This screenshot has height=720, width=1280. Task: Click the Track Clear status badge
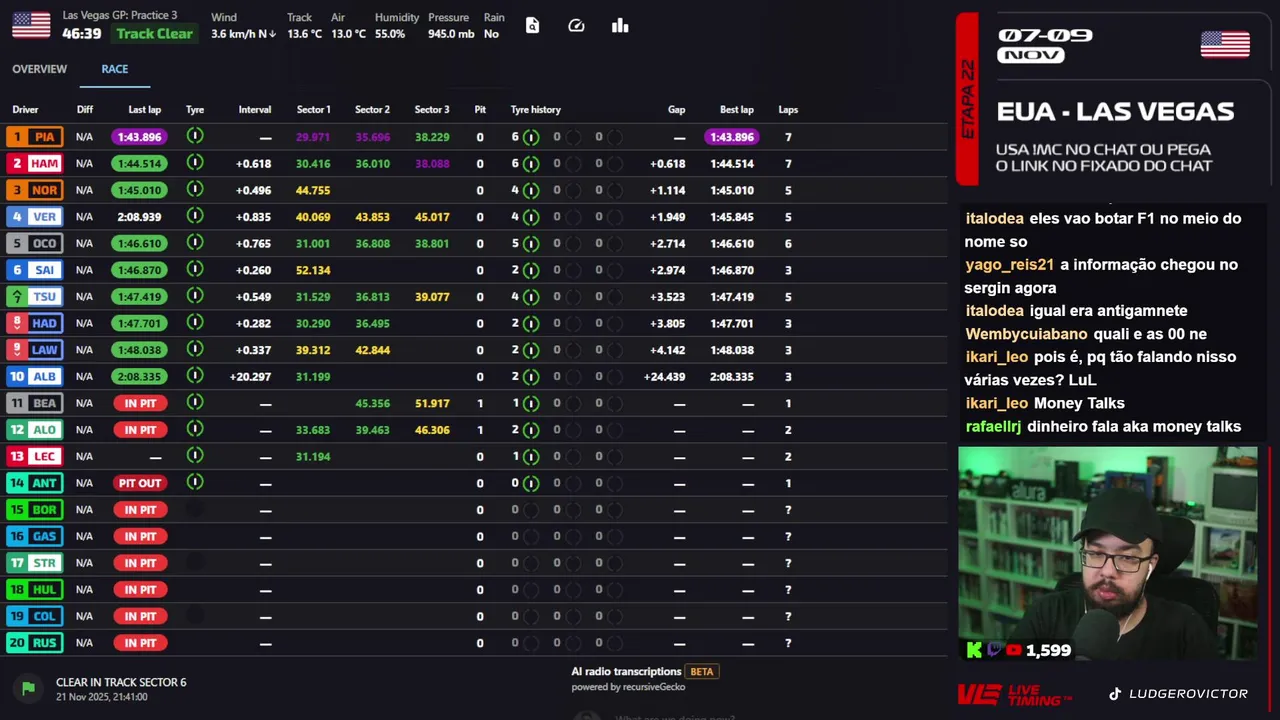(154, 34)
